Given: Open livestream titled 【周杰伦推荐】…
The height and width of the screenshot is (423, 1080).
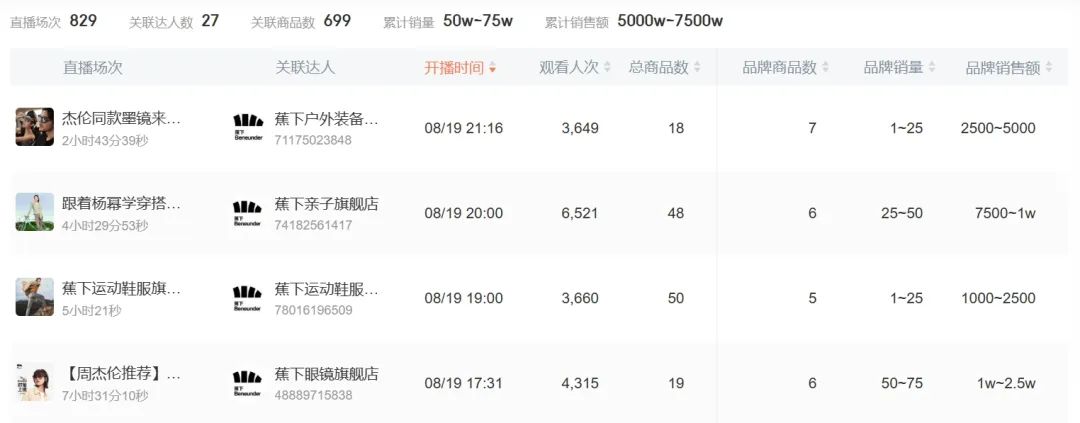Looking at the screenshot, I should click(121, 375).
